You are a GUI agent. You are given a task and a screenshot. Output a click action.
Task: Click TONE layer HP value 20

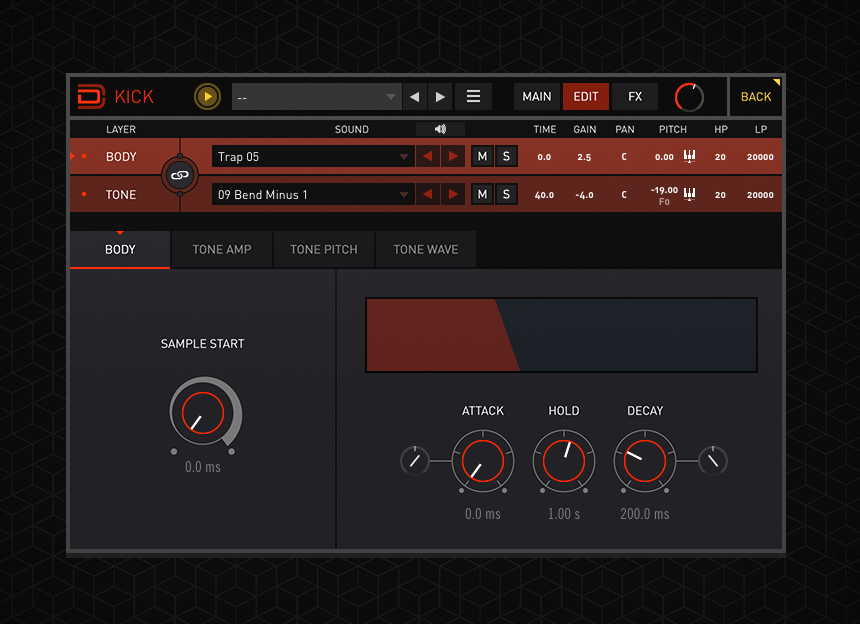pos(720,195)
